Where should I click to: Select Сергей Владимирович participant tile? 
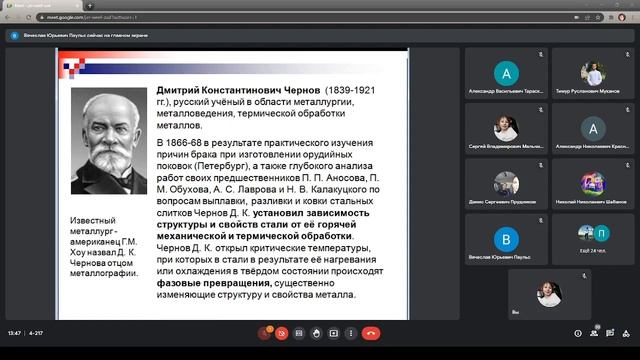pos(506,129)
